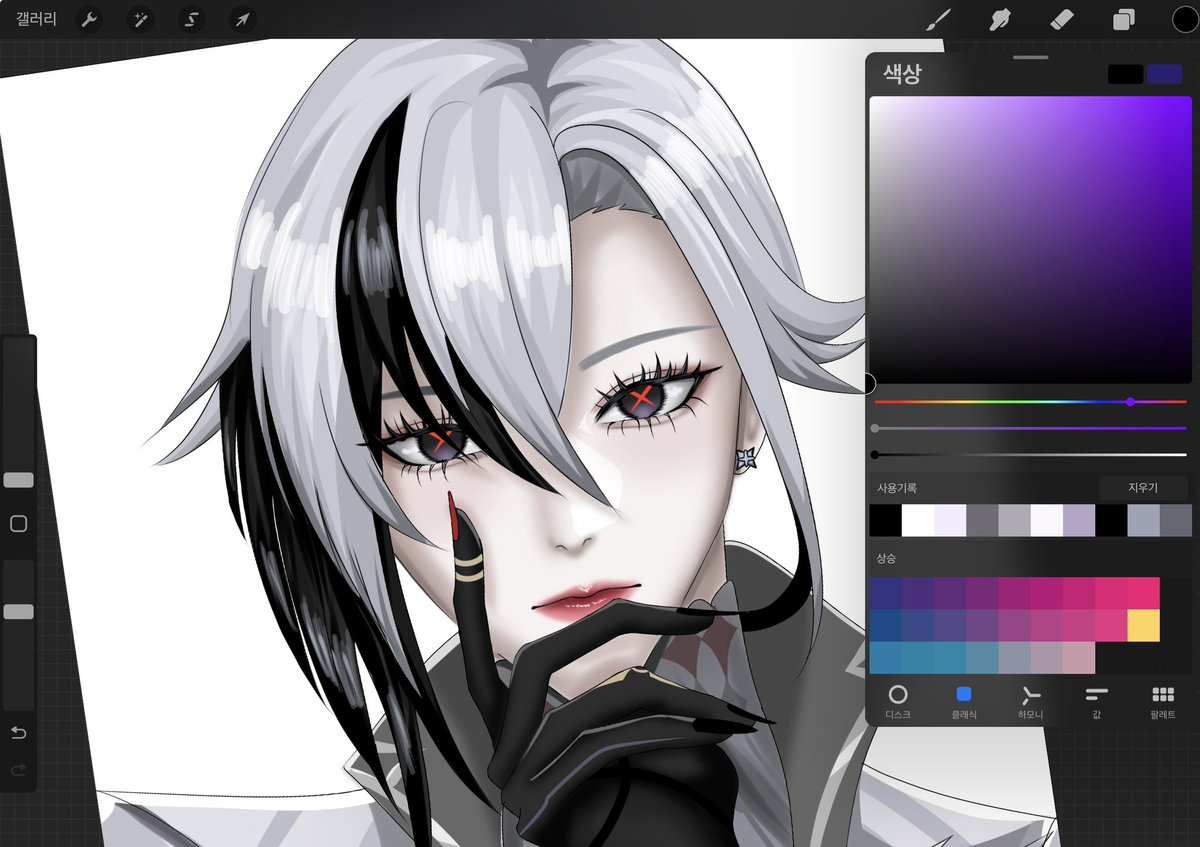Open the 디스크 color picker mode

coord(899,702)
